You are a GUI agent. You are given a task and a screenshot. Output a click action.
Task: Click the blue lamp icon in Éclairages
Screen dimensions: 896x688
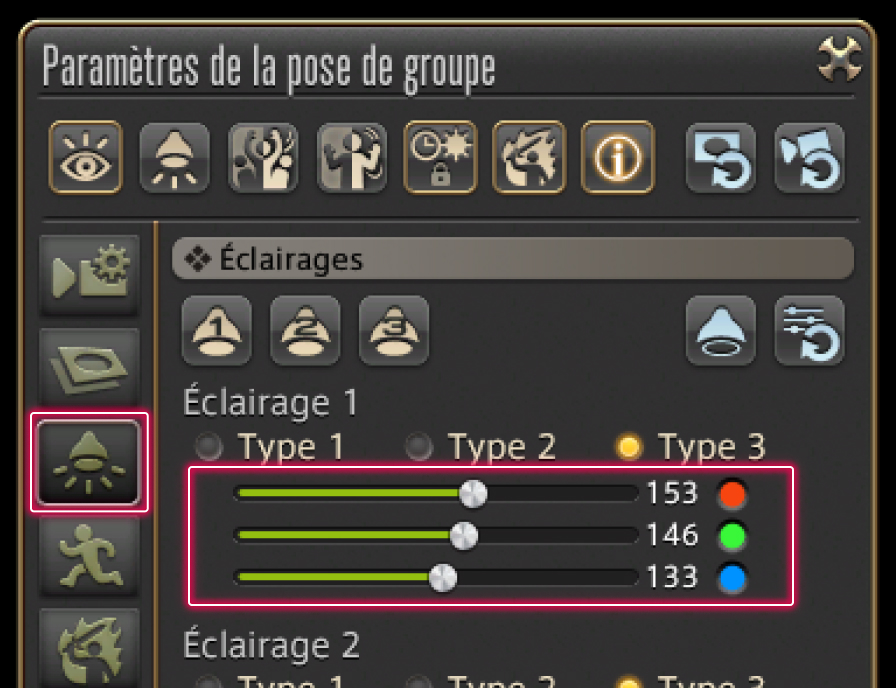click(721, 330)
